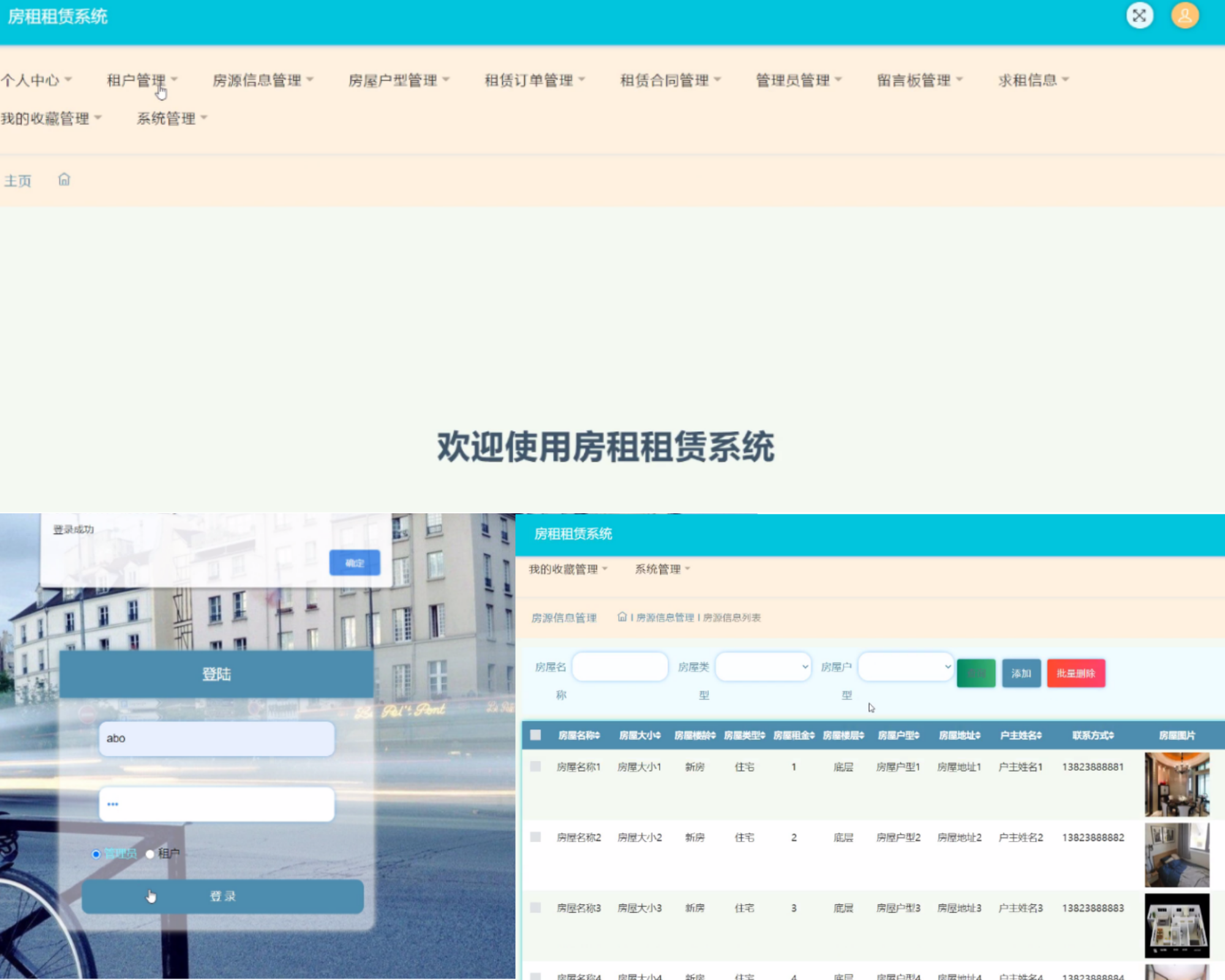
Task: Click phone number 13823888883
Action: 1093,908
